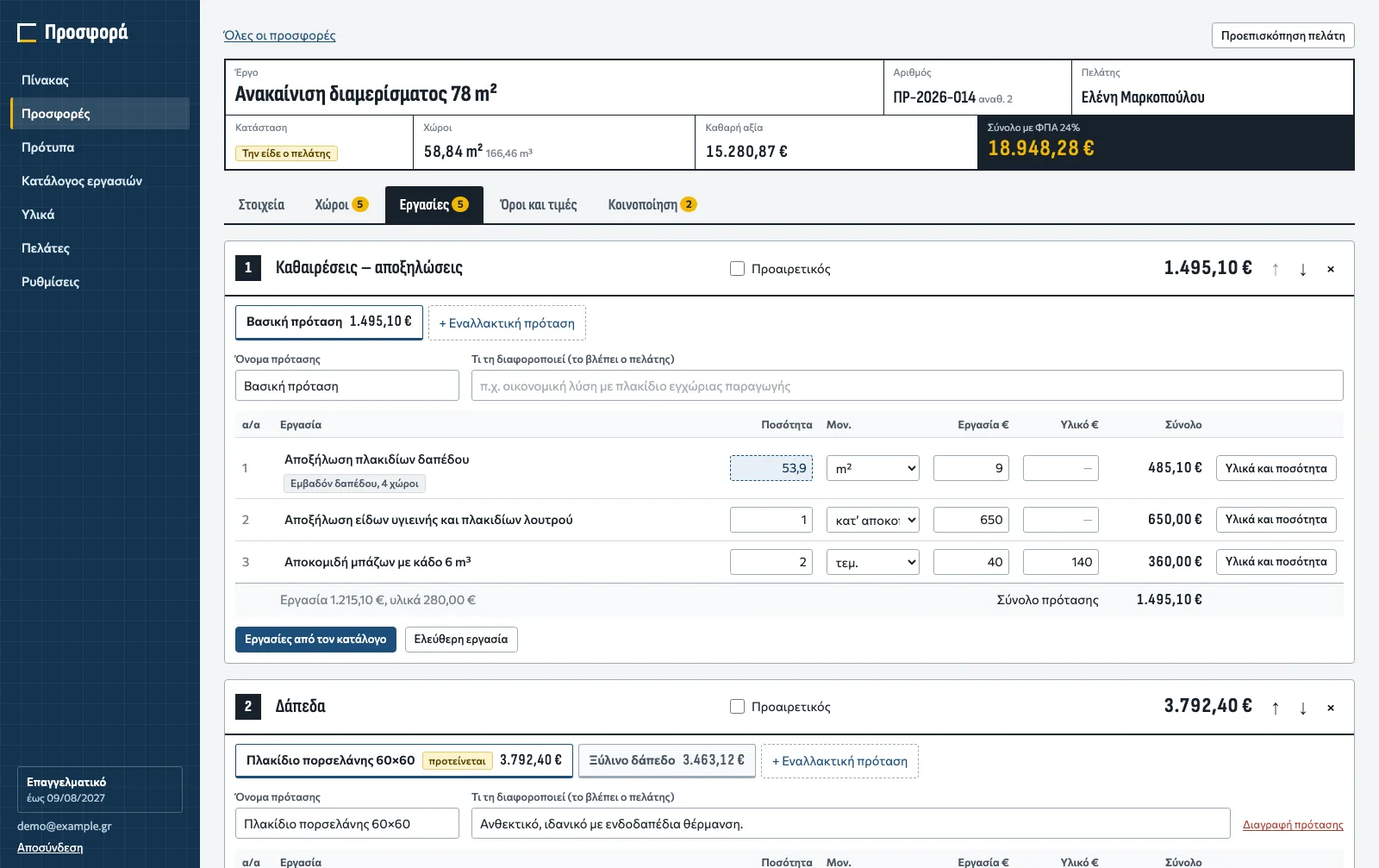Click the Προεπισκόπηση πελάτη button
Screen dimensions: 1379x868
click(x=1283, y=35)
